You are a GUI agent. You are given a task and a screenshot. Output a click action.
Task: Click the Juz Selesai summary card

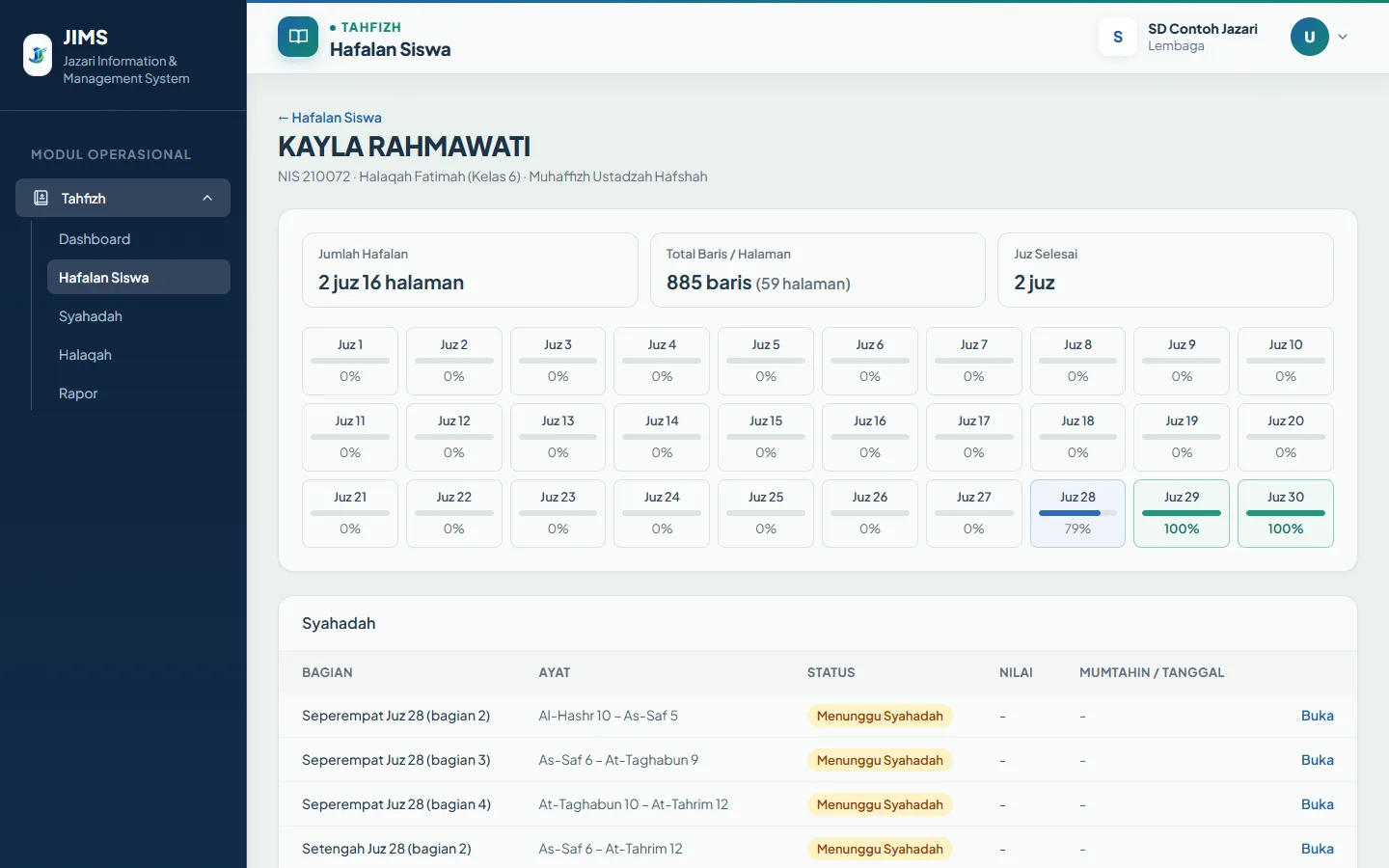1165,270
